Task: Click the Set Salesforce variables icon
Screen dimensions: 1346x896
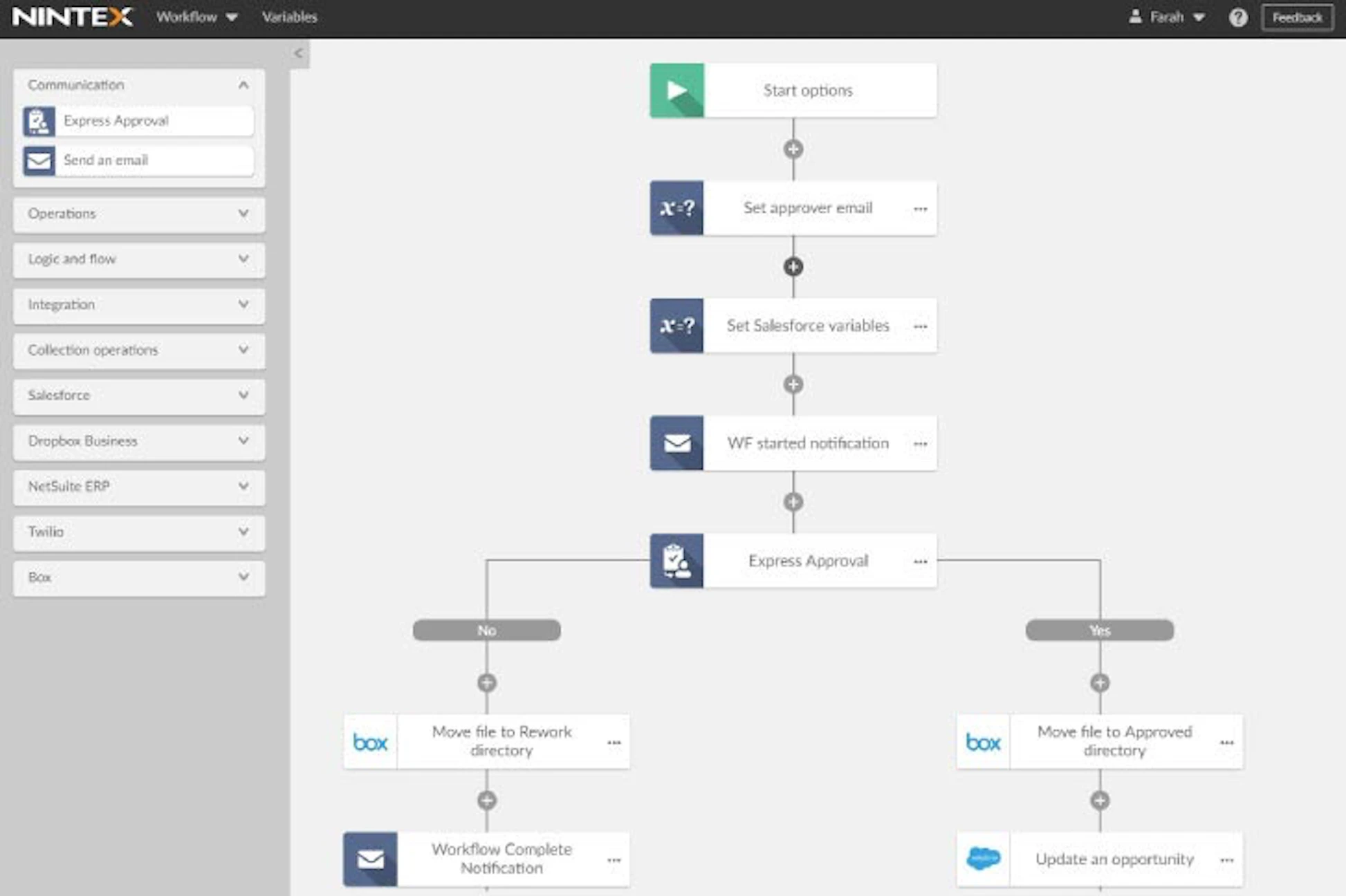Action: click(x=676, y=326)
